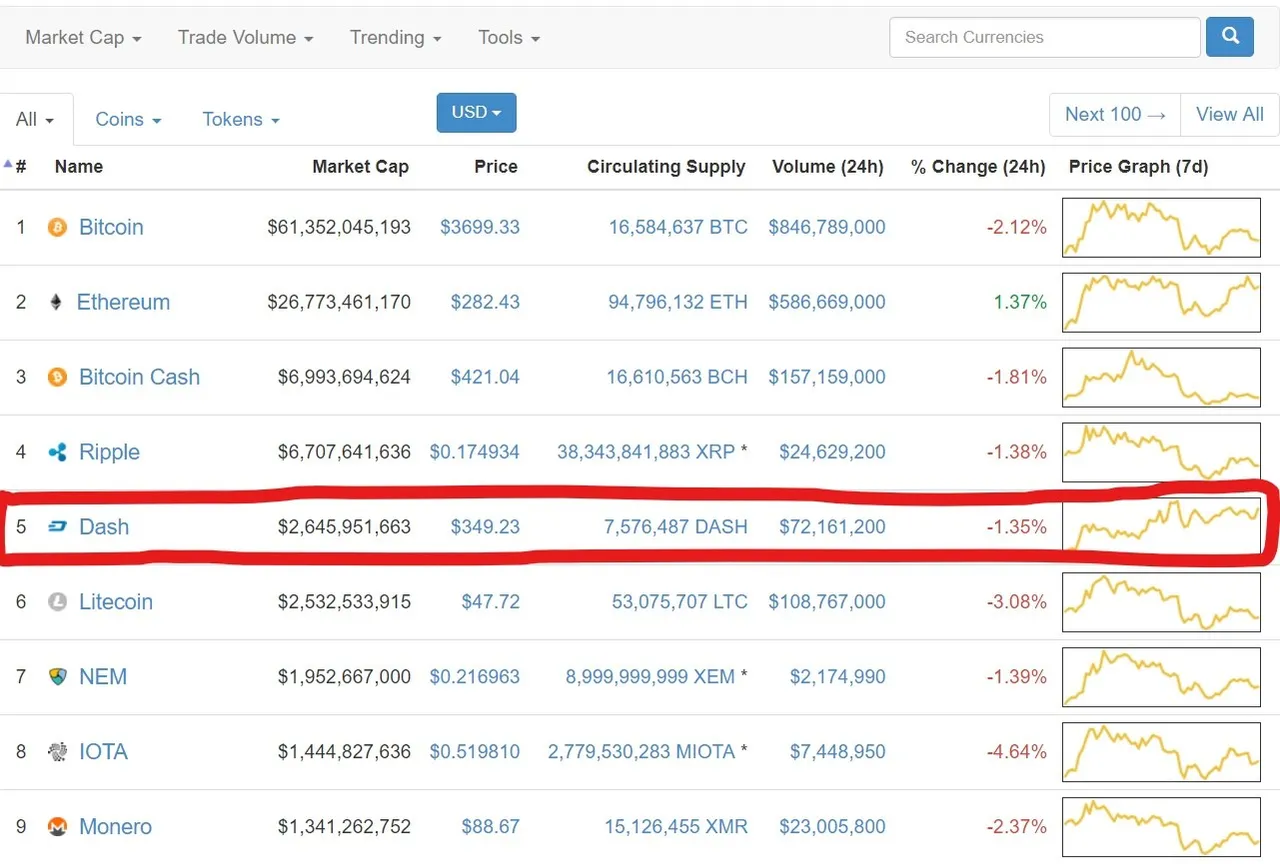Click the Dash logo icon
The width and height of the screenshot is (1280, 864).
click(x=58, y=527)
